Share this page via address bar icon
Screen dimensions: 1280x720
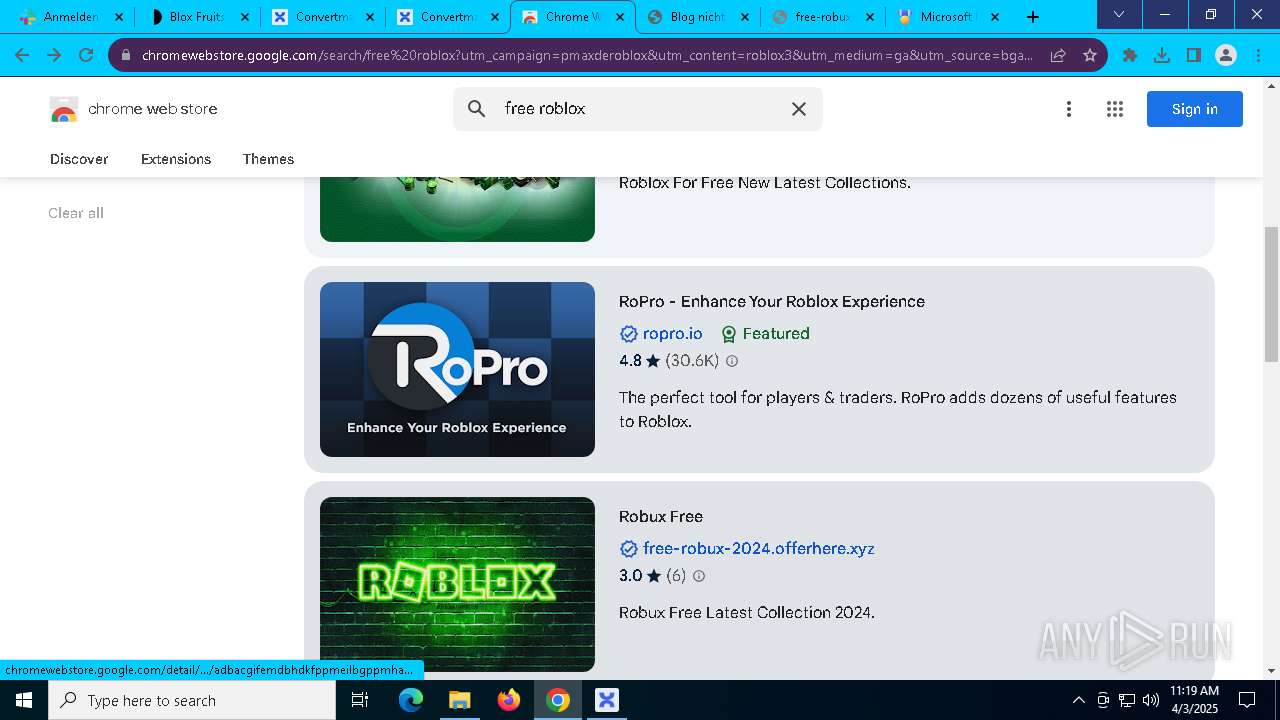pyautogui.click(x=1058, y=55)
